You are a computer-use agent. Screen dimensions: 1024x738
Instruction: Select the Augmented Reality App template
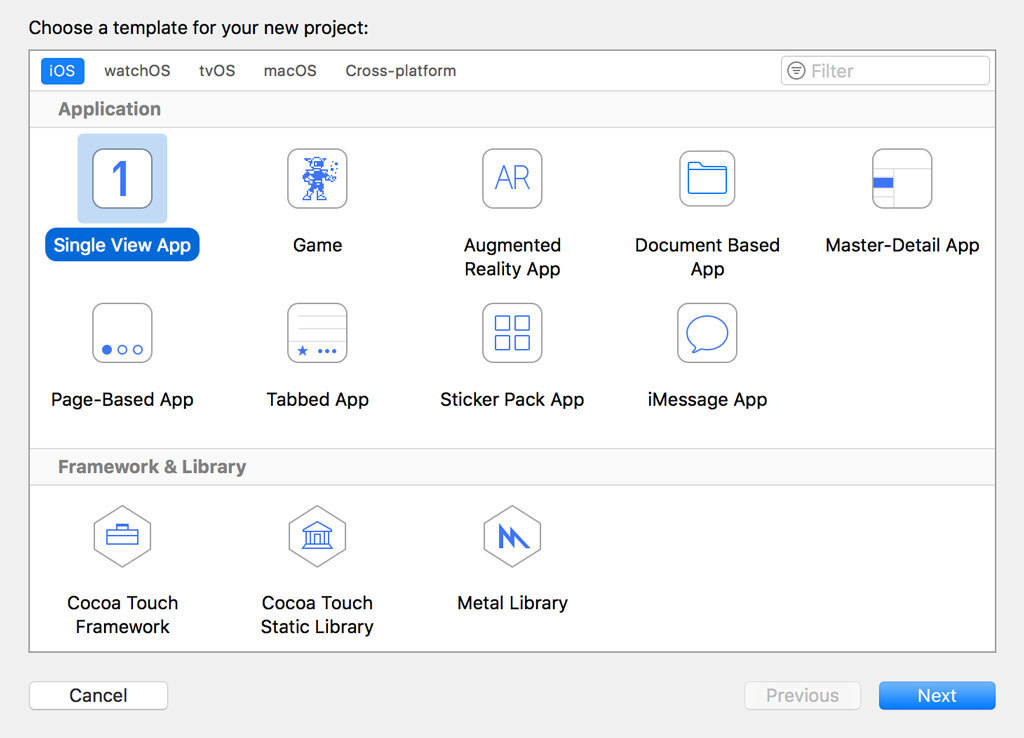(x=512, y=179)
